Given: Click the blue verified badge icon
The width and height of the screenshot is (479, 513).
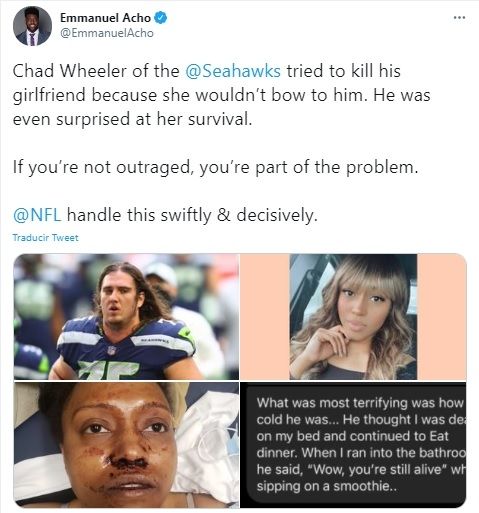Looking at the screenshot, I should pos(161,18).
